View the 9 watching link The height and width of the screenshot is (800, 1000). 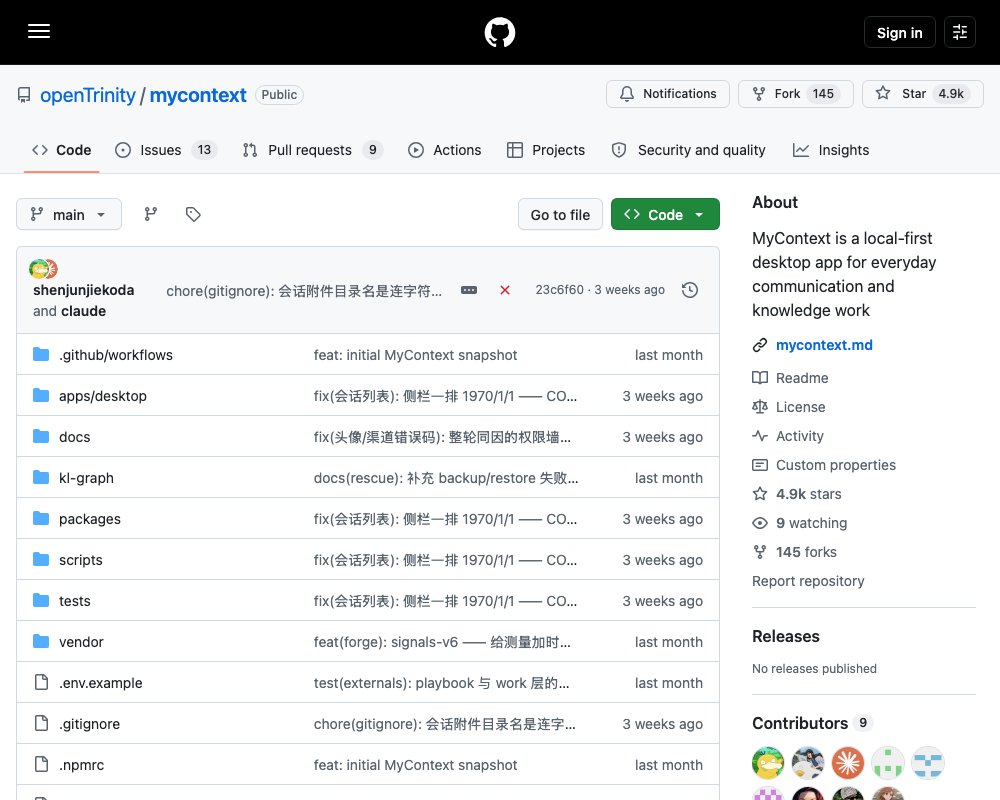click(811, 523)
